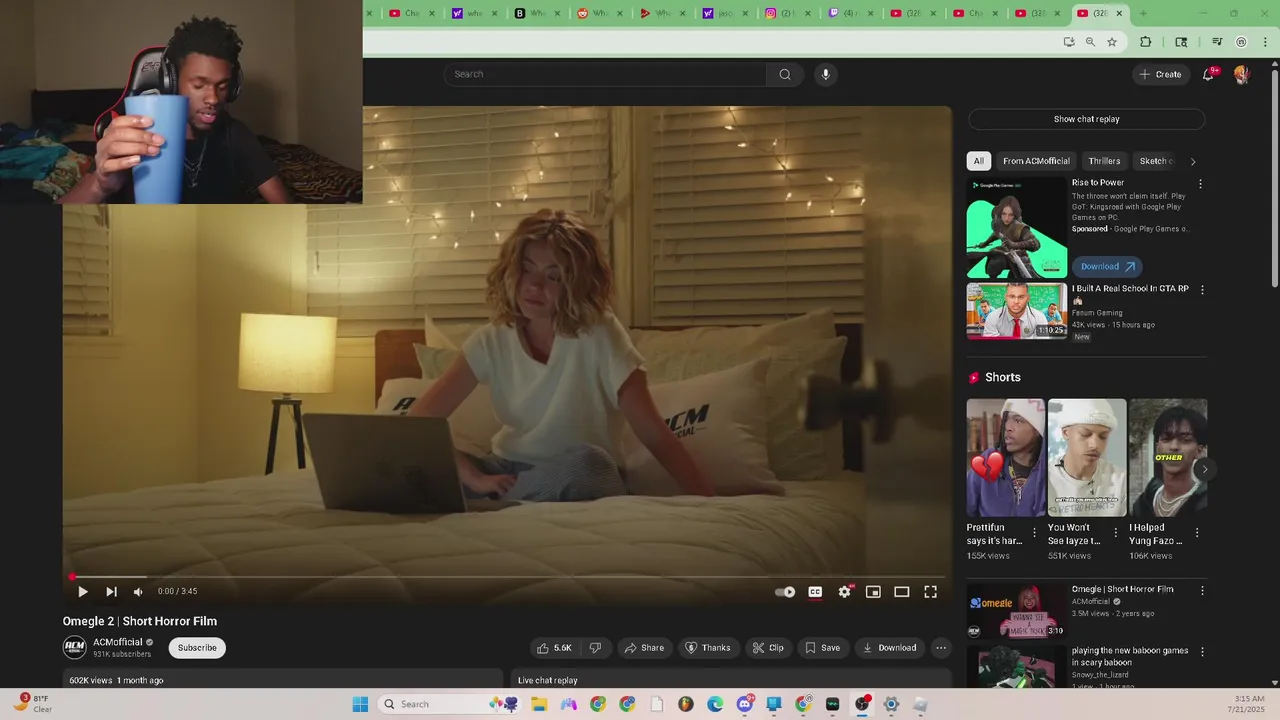Screen dimensions: 1280x720
Task: Open Microsoft Edge from the taskbar
Action: coord(715,704)
